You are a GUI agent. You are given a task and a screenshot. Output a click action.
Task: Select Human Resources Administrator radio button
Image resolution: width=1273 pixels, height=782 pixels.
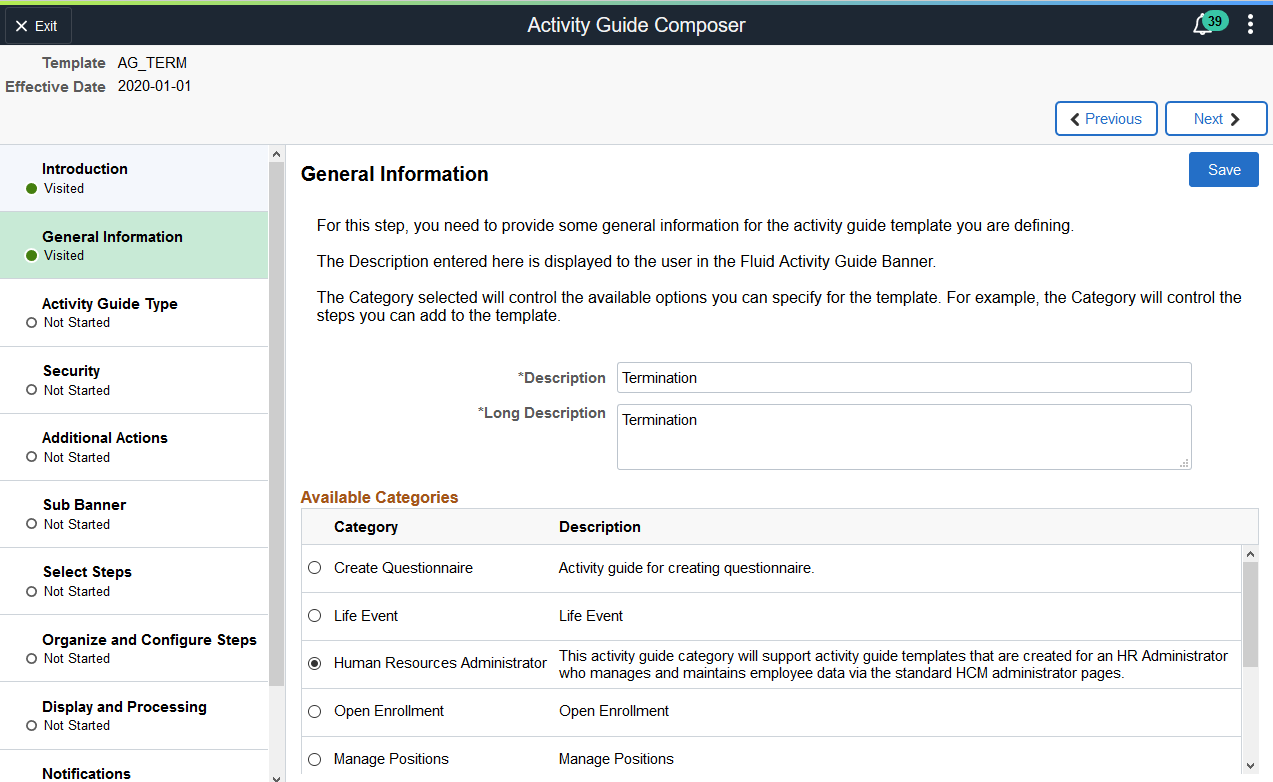point(315,664)
